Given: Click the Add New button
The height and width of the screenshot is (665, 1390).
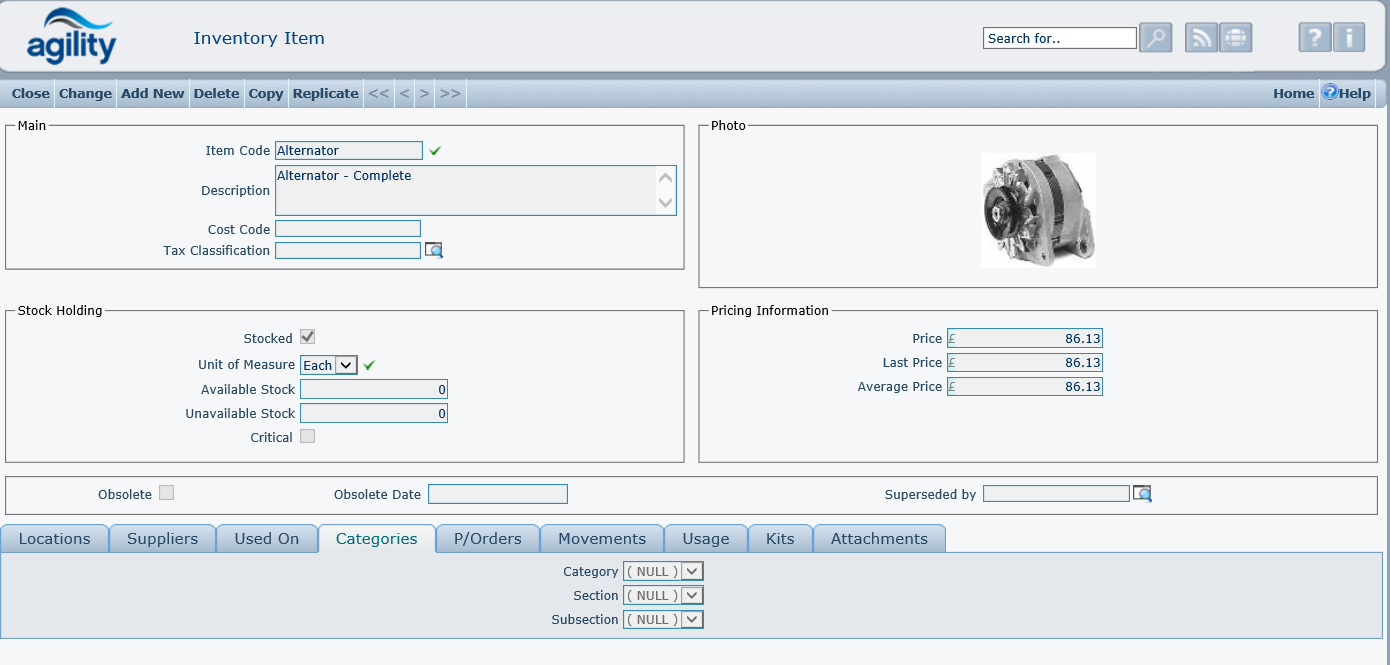Looking at the screenshot, I should point(152,93).
